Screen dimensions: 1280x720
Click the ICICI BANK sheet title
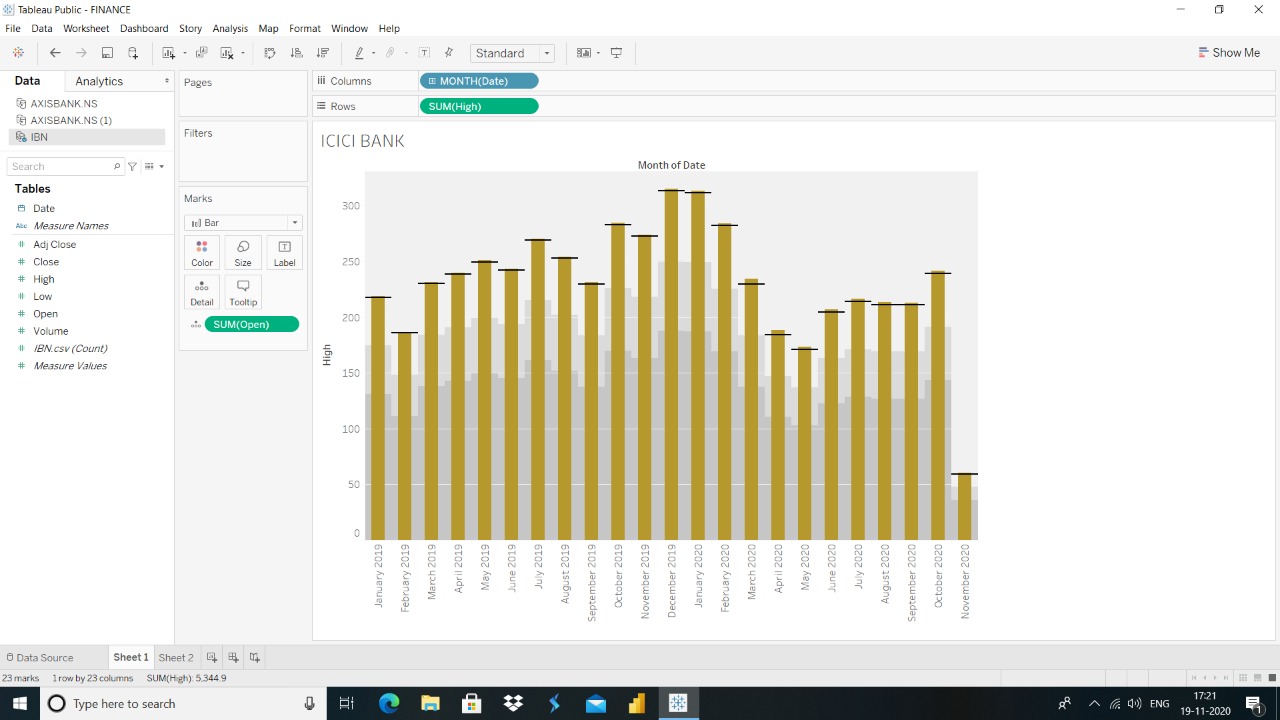(x=363, y=141)
